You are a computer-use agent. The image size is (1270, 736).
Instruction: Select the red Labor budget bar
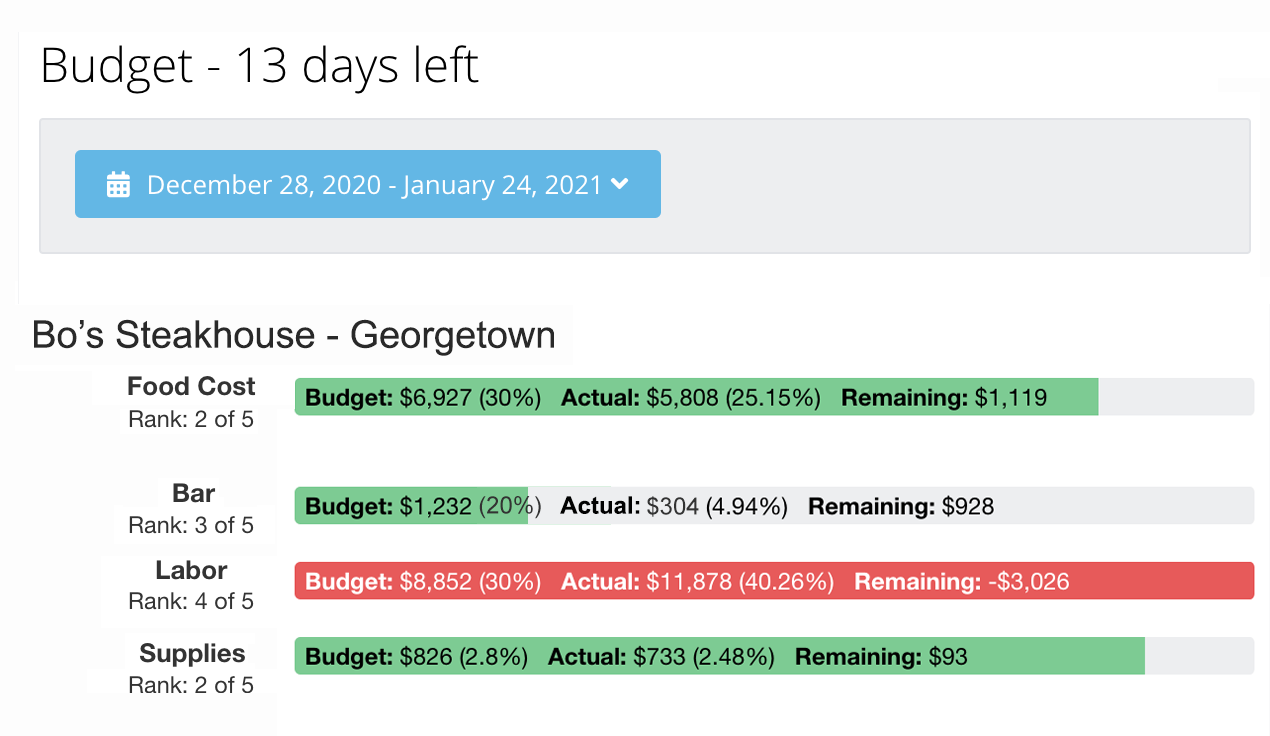[x=773, y=581]
